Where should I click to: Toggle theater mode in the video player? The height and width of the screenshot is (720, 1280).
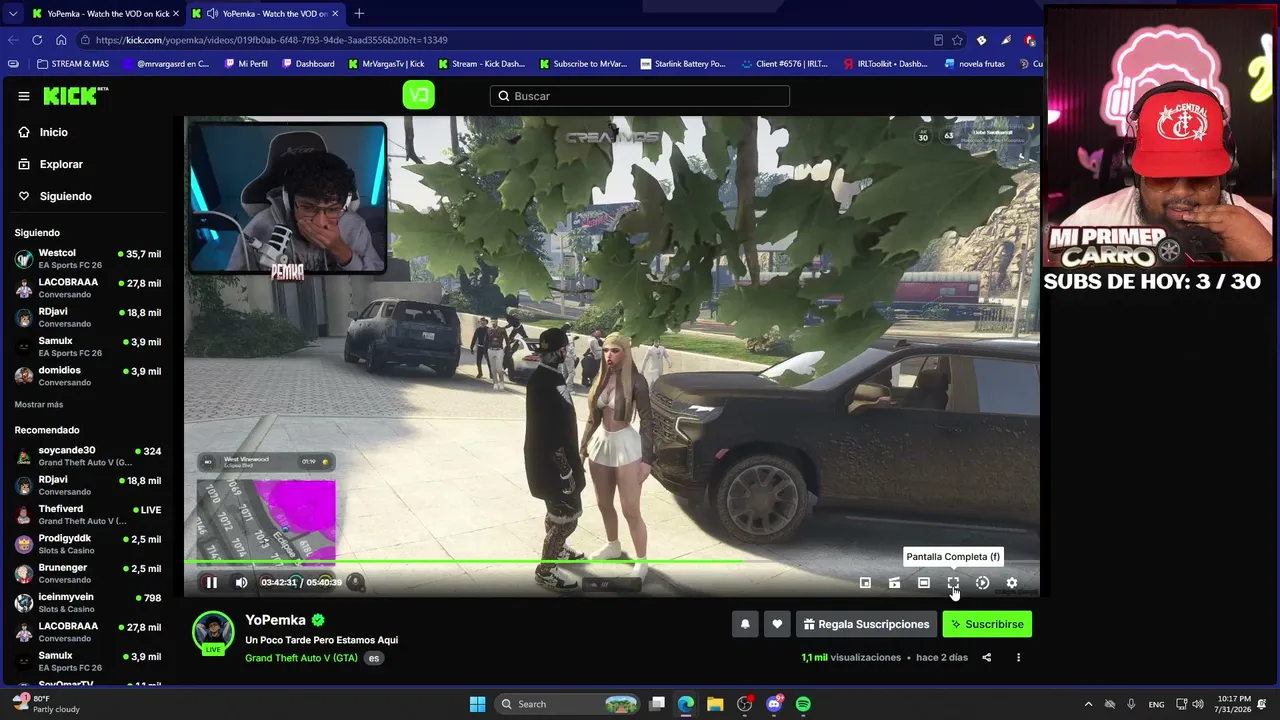pos(924,583)
